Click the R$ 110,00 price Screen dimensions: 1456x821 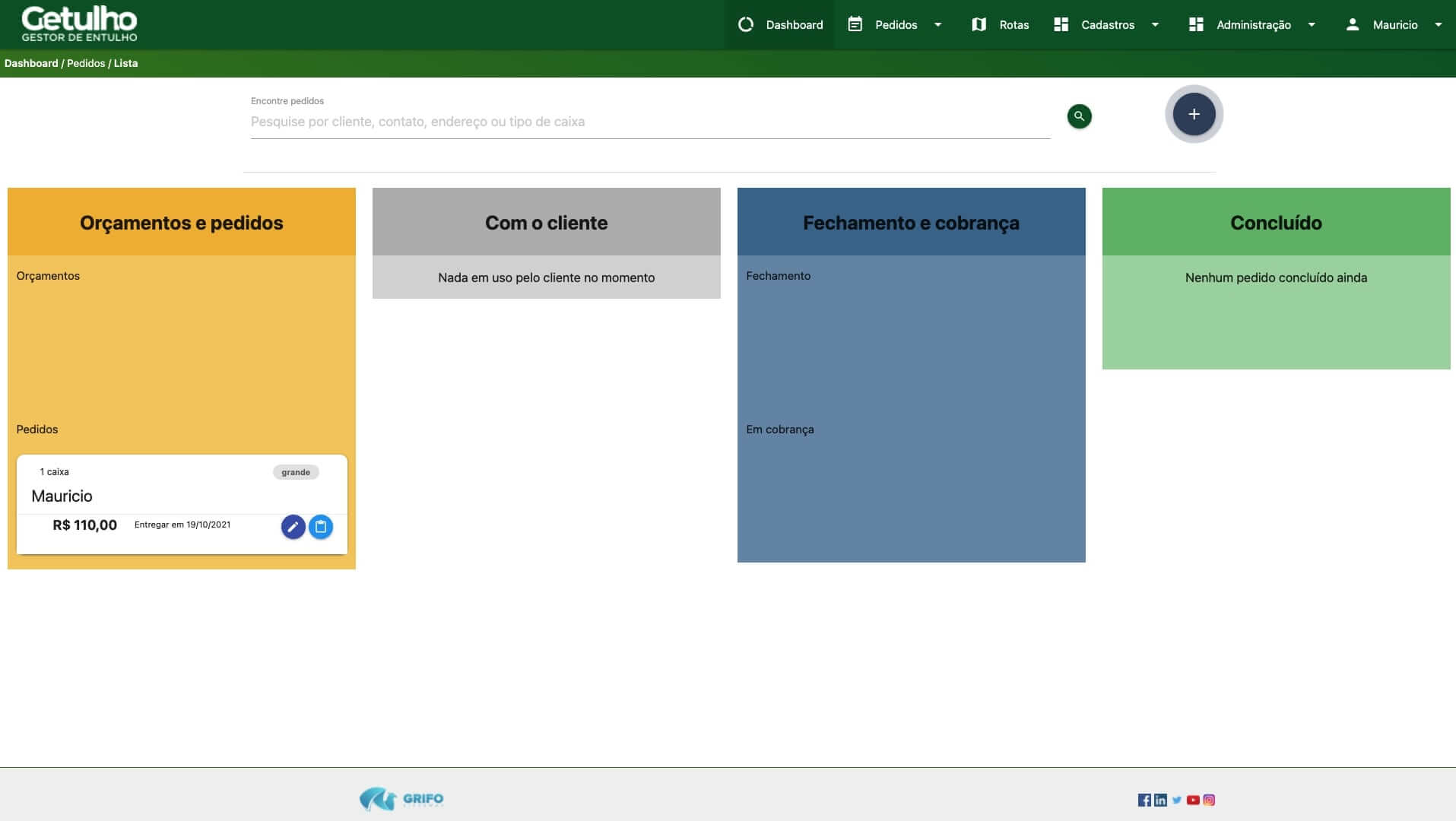tap(84, 525)
